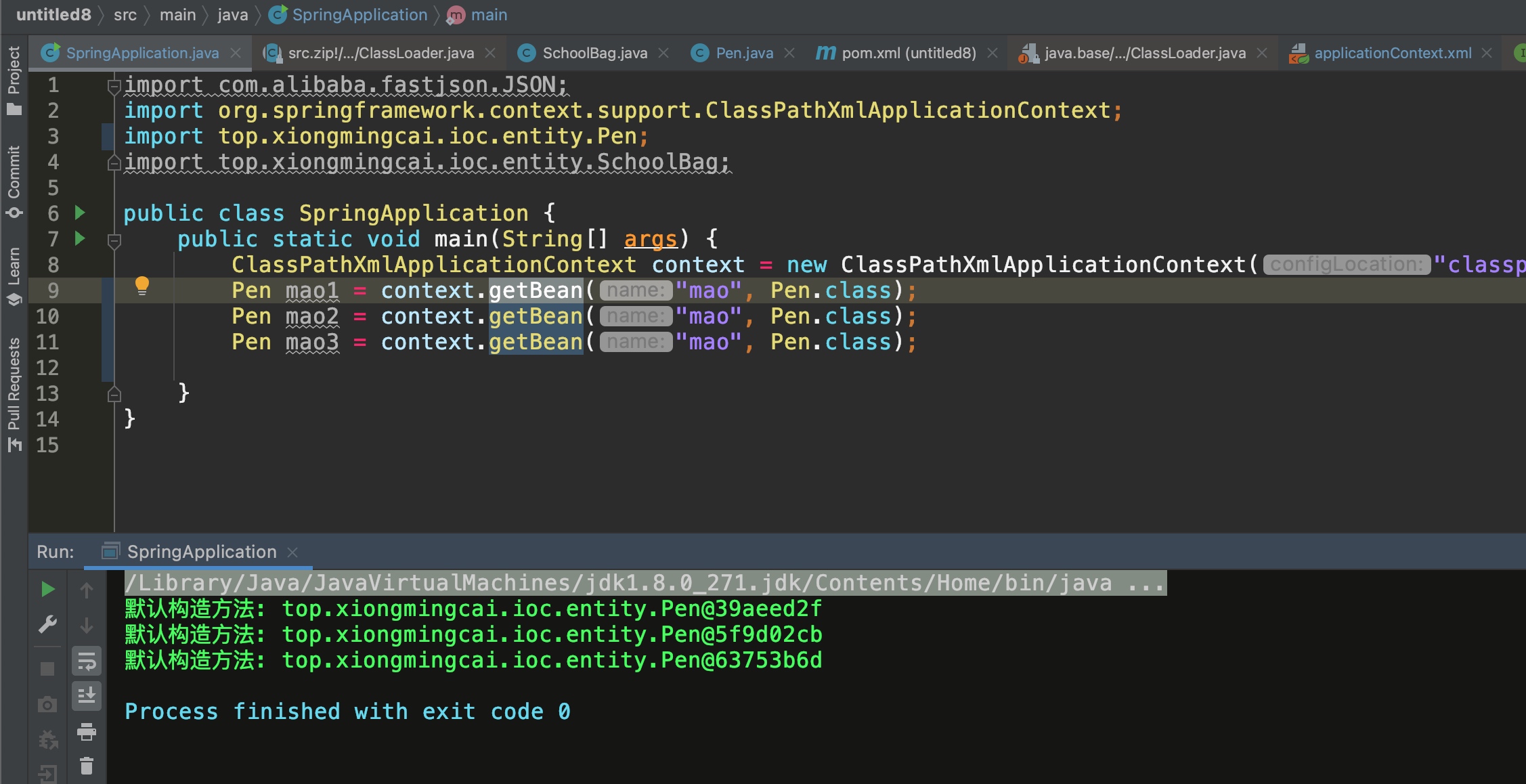The height and width of the screenshot is (784, 1526).
Task: Click the yellow light bulb intention icon
Action: pyautogui.click(x=141, y=286)
